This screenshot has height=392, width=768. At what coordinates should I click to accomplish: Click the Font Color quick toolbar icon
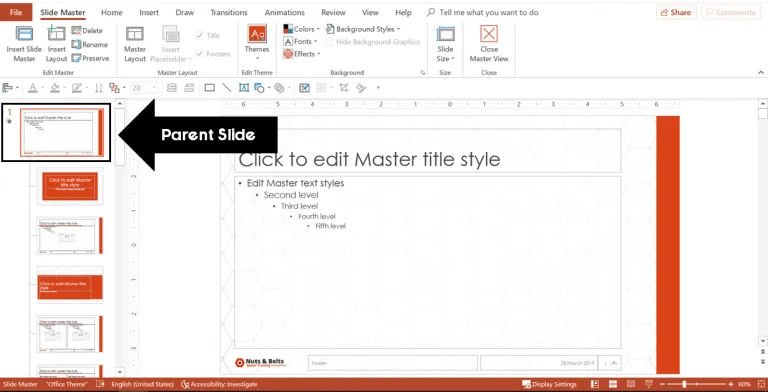[x=33, y=88]
